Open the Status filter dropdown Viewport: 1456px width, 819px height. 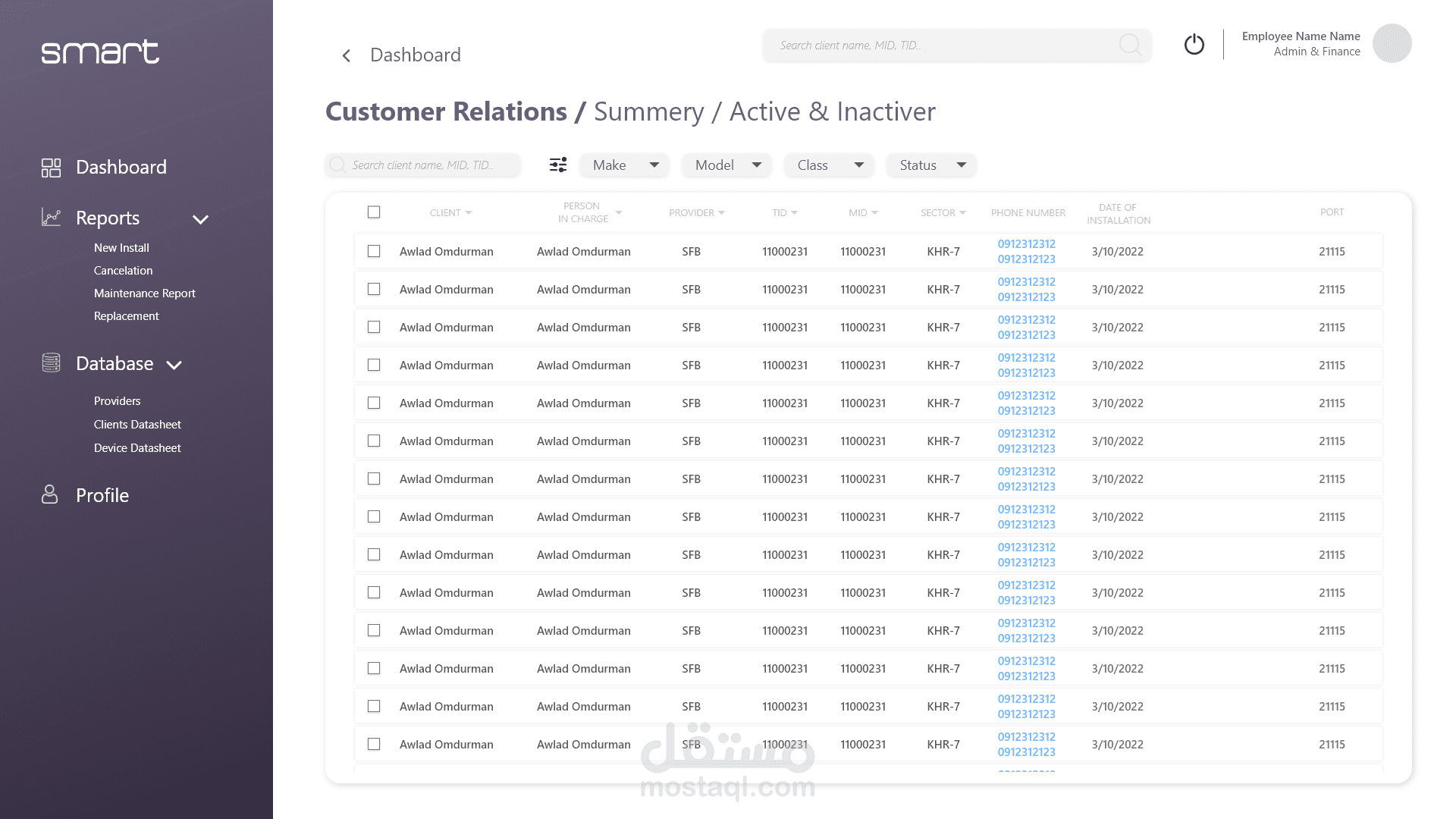click(931, 165)
